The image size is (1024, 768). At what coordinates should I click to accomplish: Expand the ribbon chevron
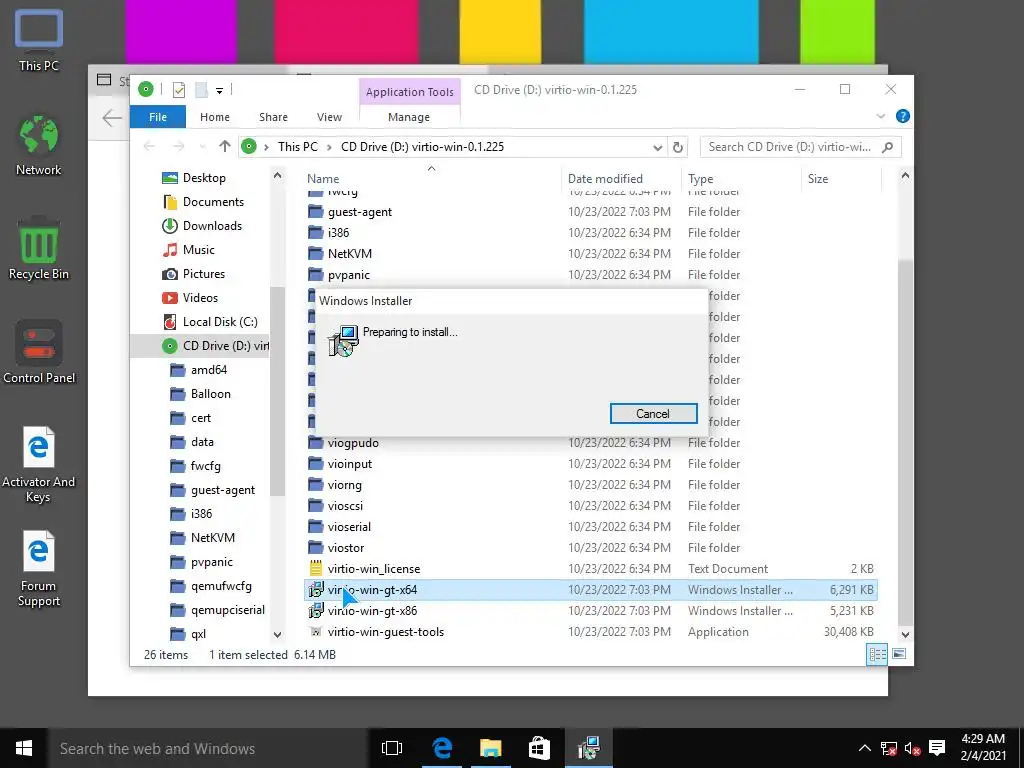pos(880,116)
